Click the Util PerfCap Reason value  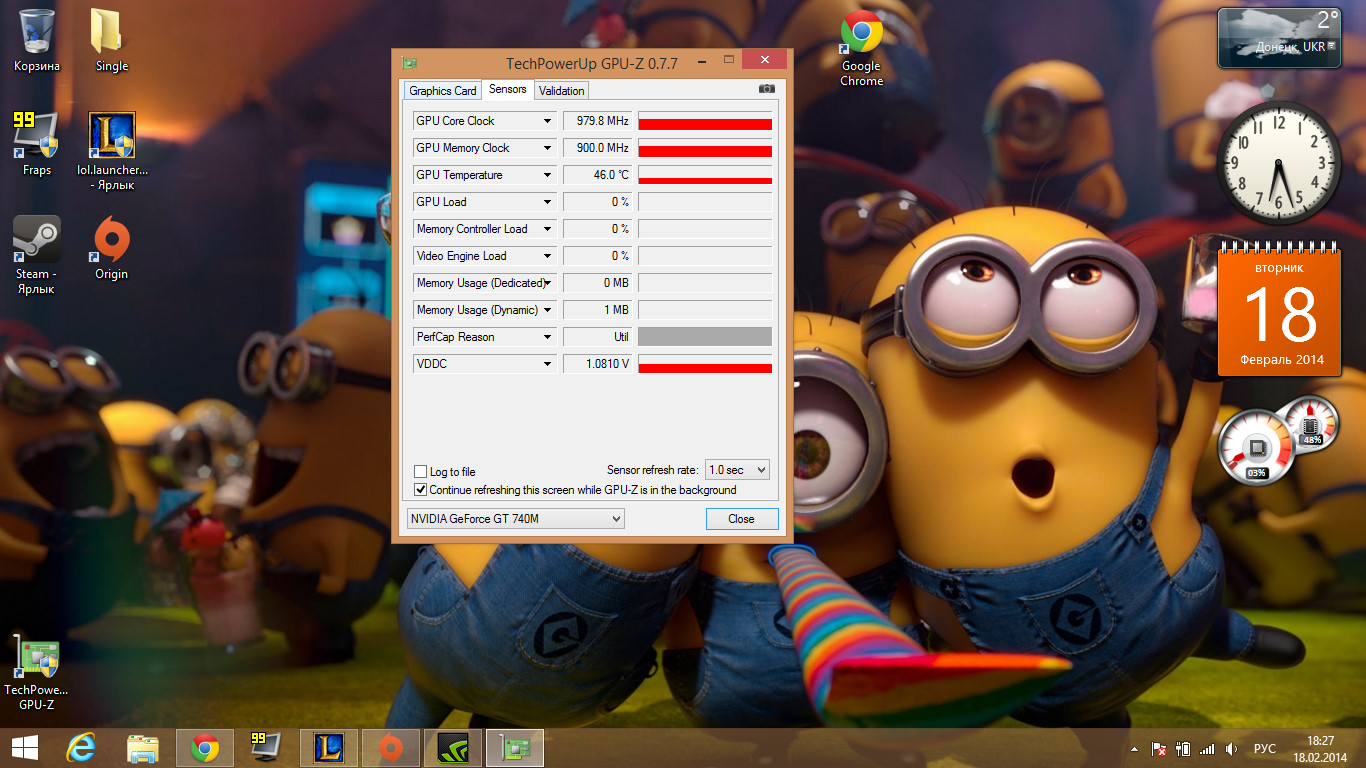pos(598,337)
